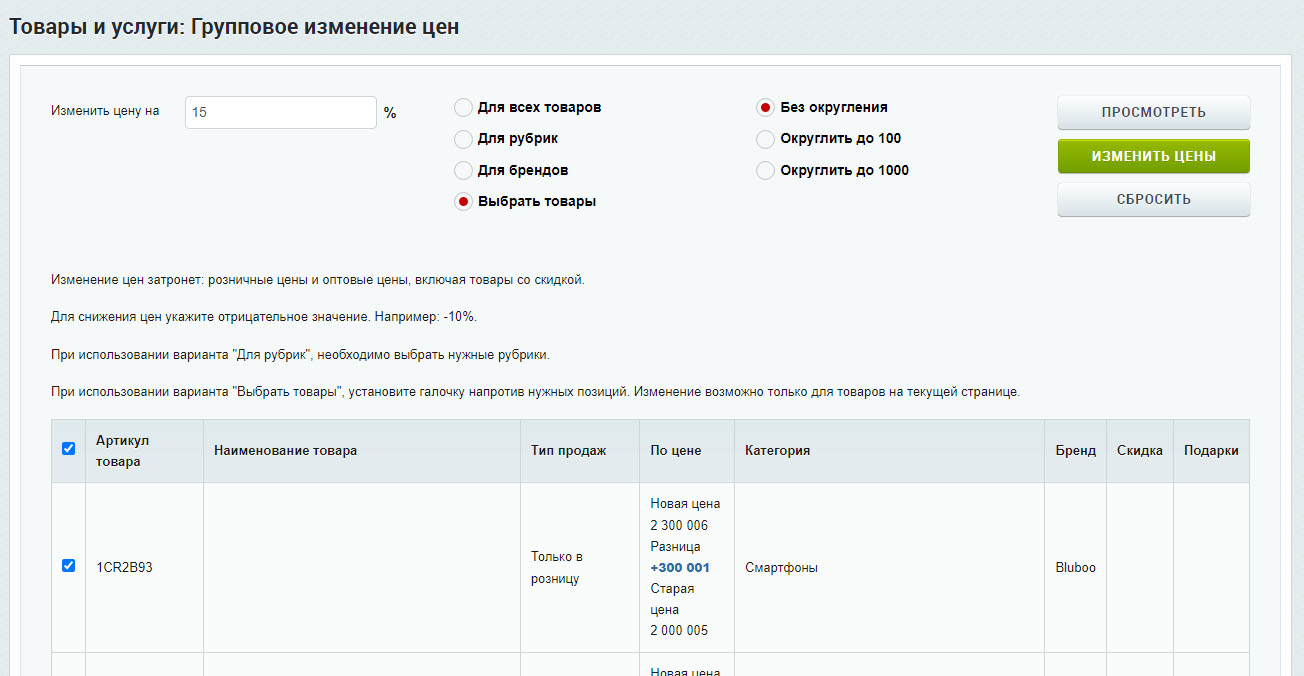Viewport: 1304px width, 676px height.
Task: Click the '+300 001' price difference value
Action: [x=680, y=568]
